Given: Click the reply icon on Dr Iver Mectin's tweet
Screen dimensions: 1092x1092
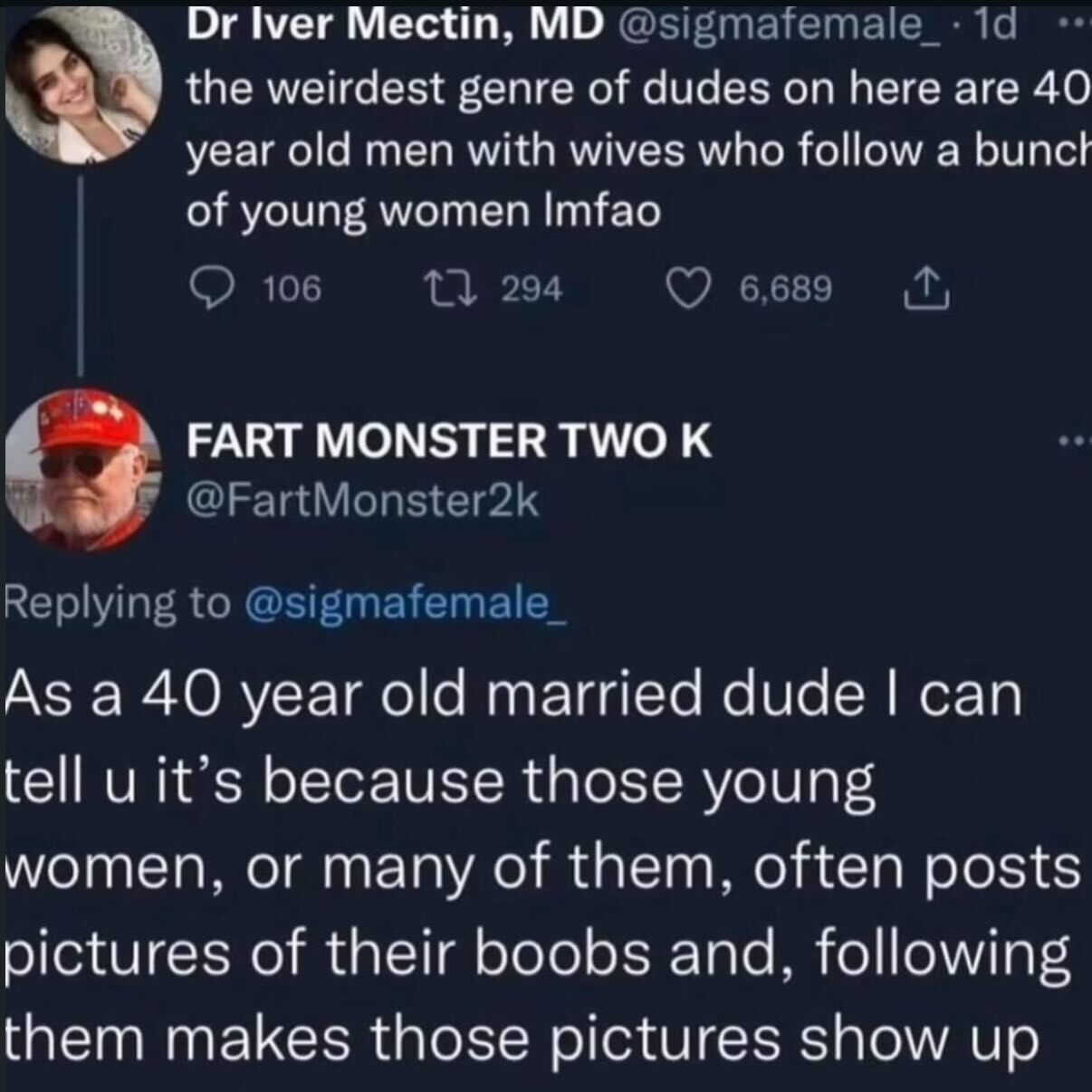Looking at the screenshot, I should [x=214, y=288].
